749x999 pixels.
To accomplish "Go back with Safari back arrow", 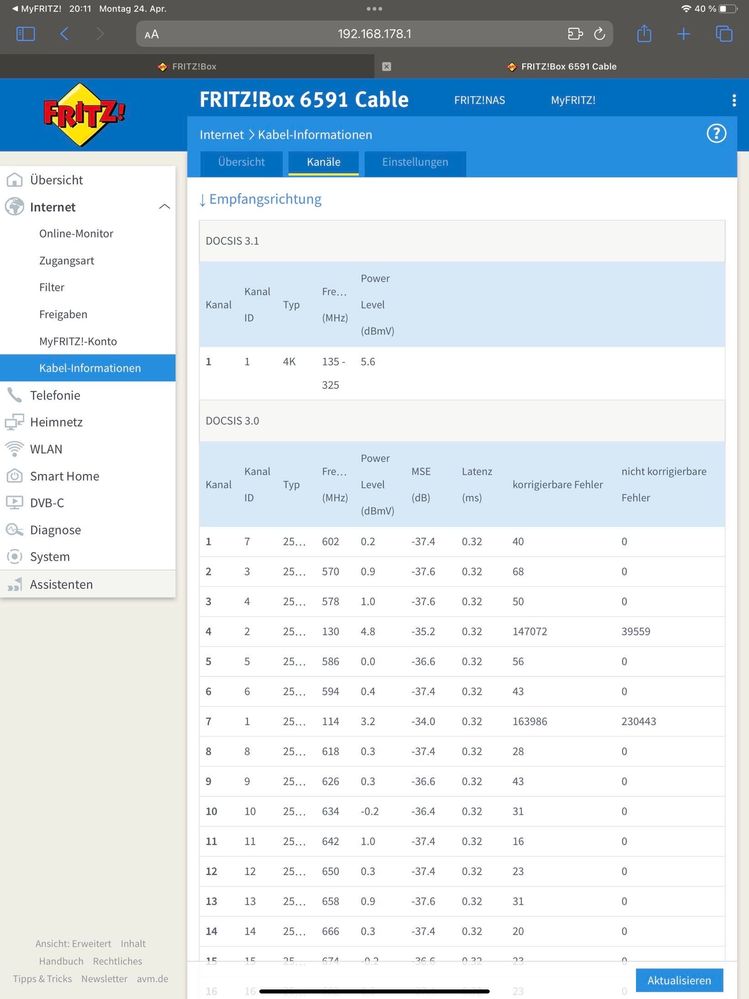I will click(x=64, y=34).
